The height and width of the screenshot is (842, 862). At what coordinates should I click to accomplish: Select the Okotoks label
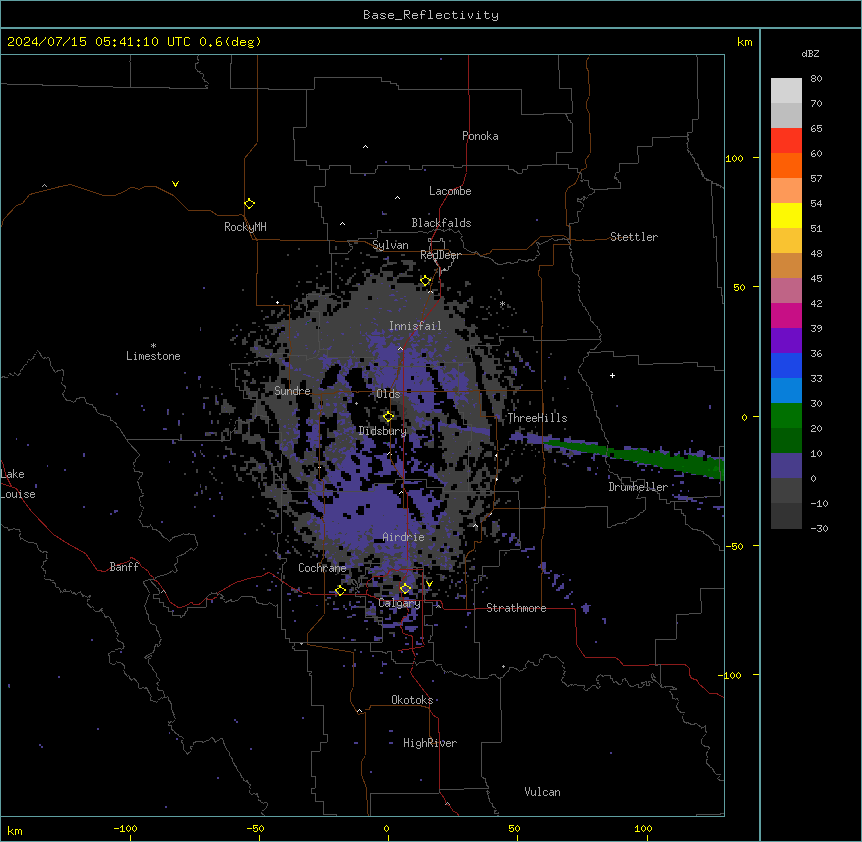click(412, 700)
